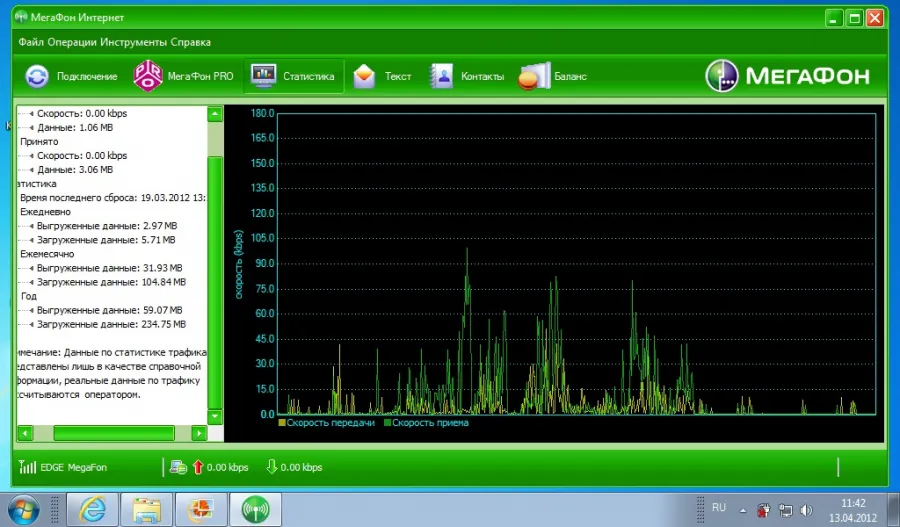Open the Подключение connection icon

coord(37,76)
